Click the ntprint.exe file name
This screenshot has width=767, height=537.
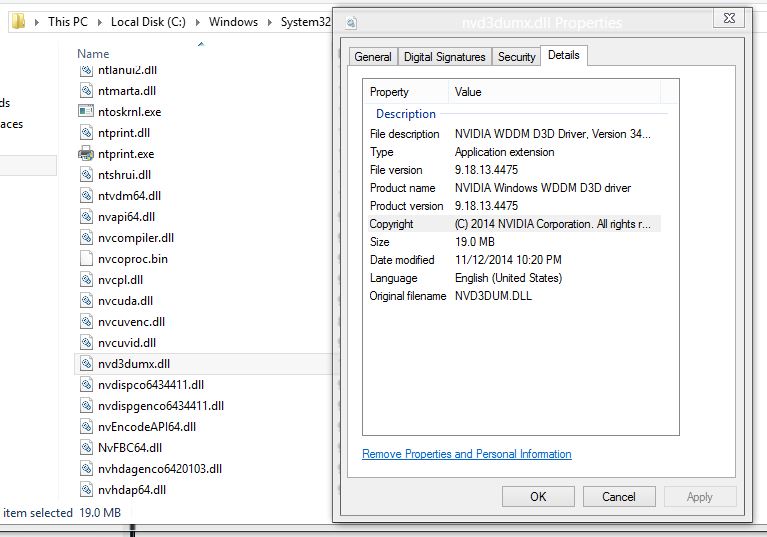coord(126,154)
